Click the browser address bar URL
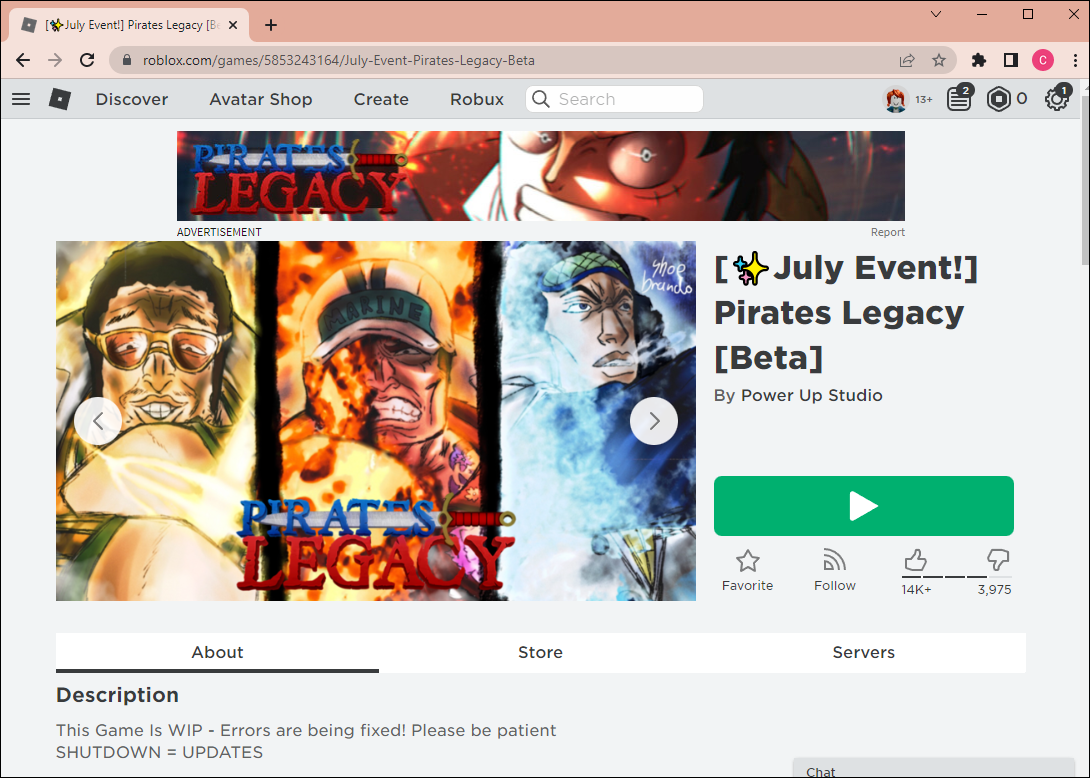 pos(339,60)
